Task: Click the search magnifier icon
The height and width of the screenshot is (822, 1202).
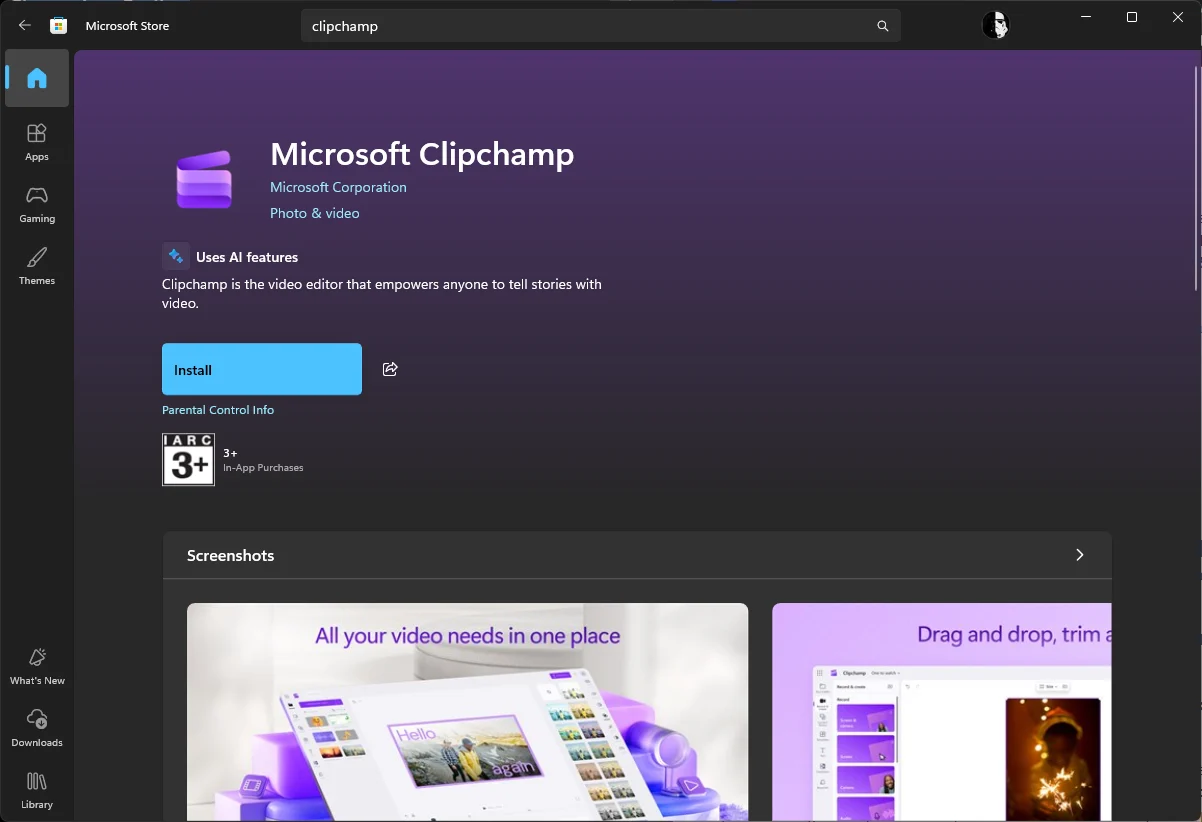Action: point(882,26)
